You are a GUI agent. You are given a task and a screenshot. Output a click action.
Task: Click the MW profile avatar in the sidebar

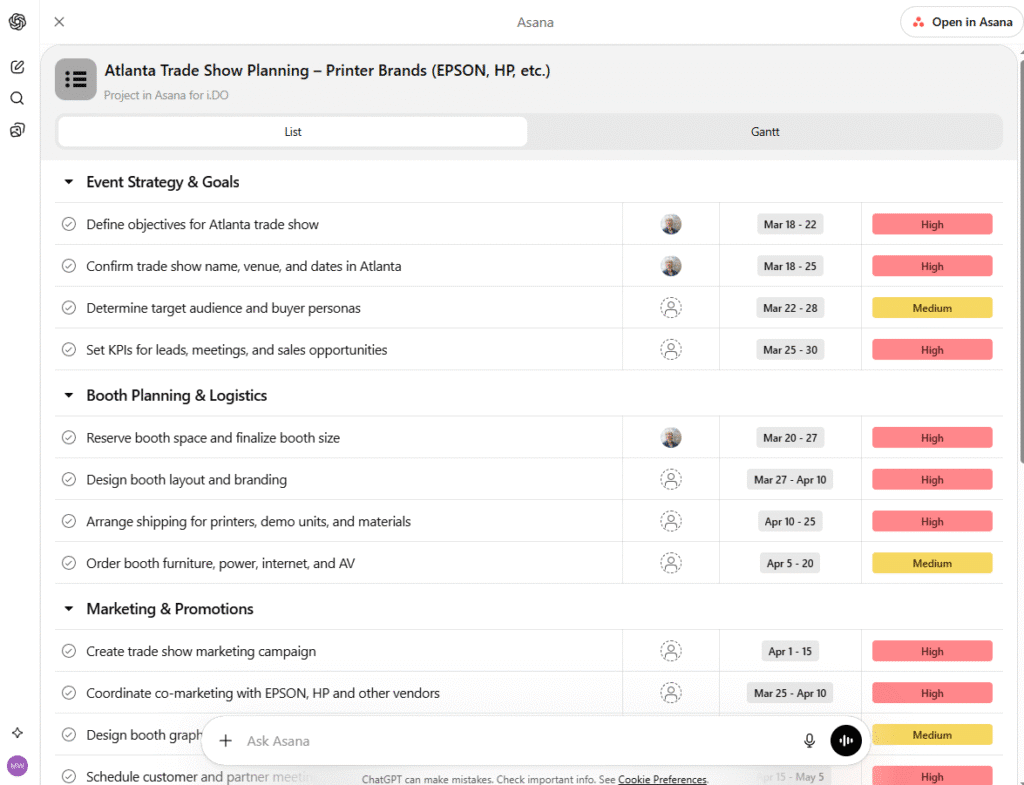[x=16, y=765]
